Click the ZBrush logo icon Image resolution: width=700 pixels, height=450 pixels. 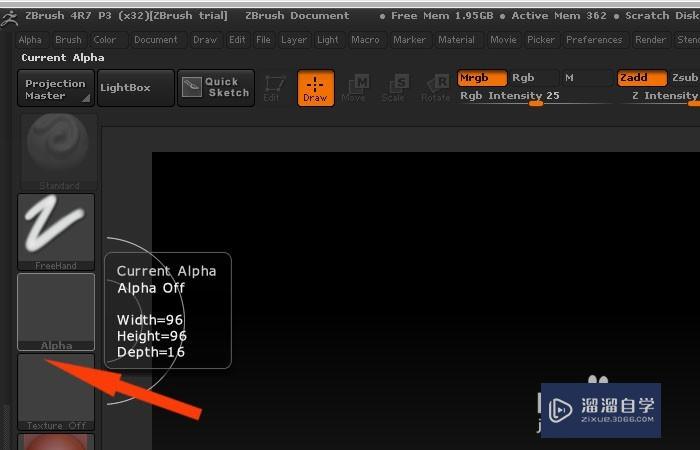[9, 18]
